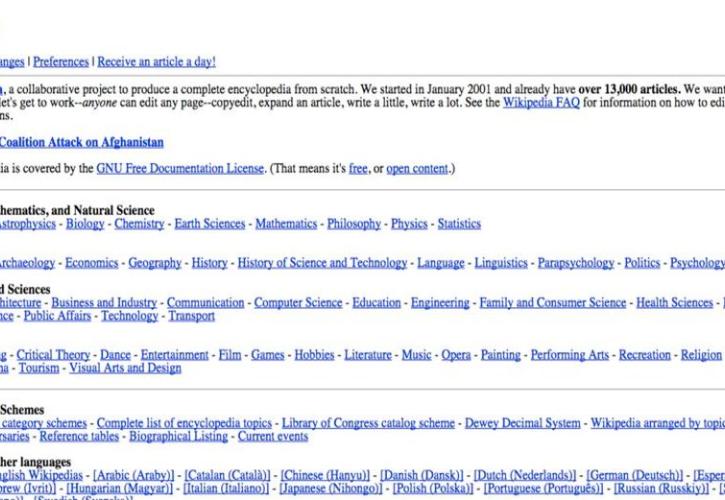
Task: Open Family and Consumer Science topic
Action: click(553, 302)
